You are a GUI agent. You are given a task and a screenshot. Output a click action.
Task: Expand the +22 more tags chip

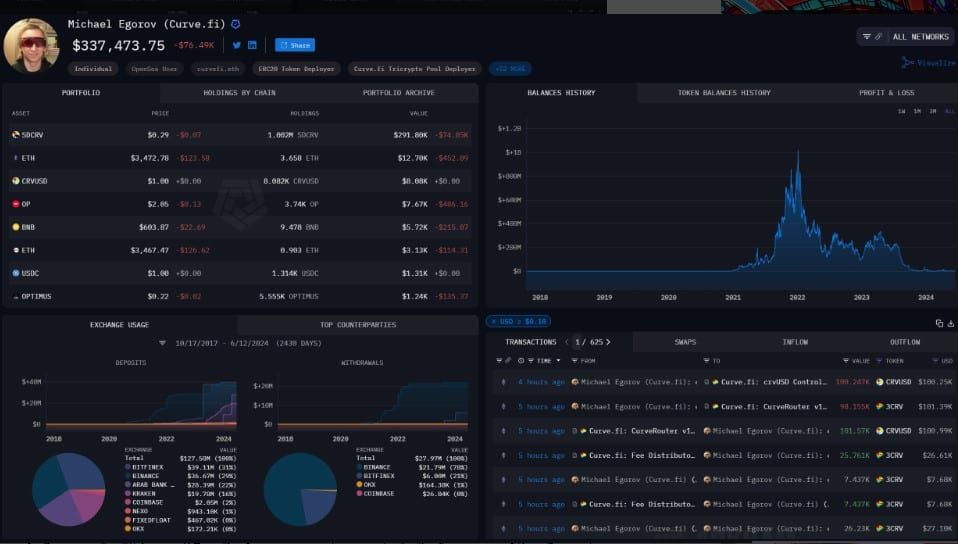pos(510,68)
